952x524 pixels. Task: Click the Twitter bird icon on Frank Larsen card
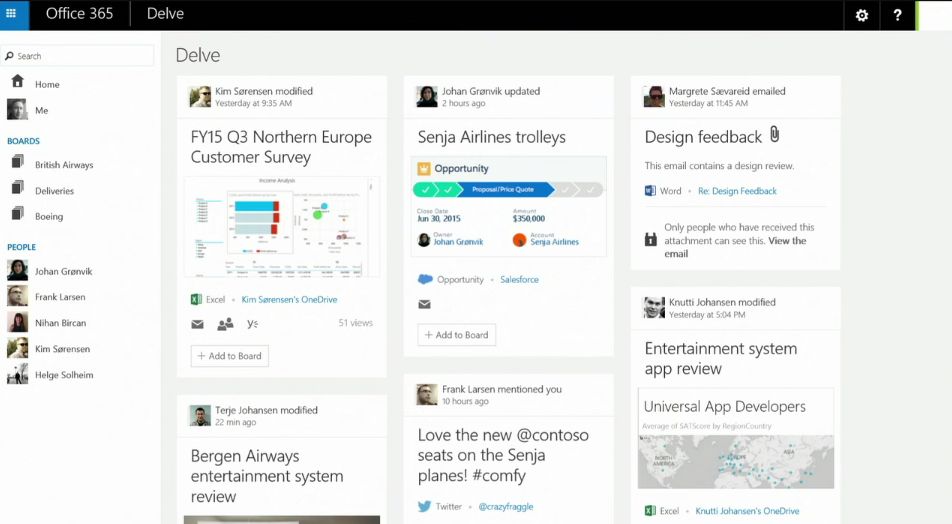pyautogui.click(x=424, y=506)
